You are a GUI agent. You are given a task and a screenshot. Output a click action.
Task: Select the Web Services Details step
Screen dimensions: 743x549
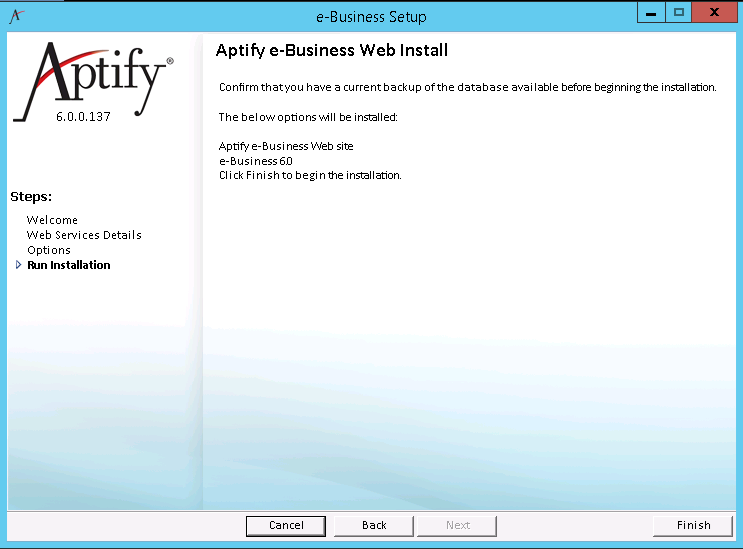click(84, 235)
